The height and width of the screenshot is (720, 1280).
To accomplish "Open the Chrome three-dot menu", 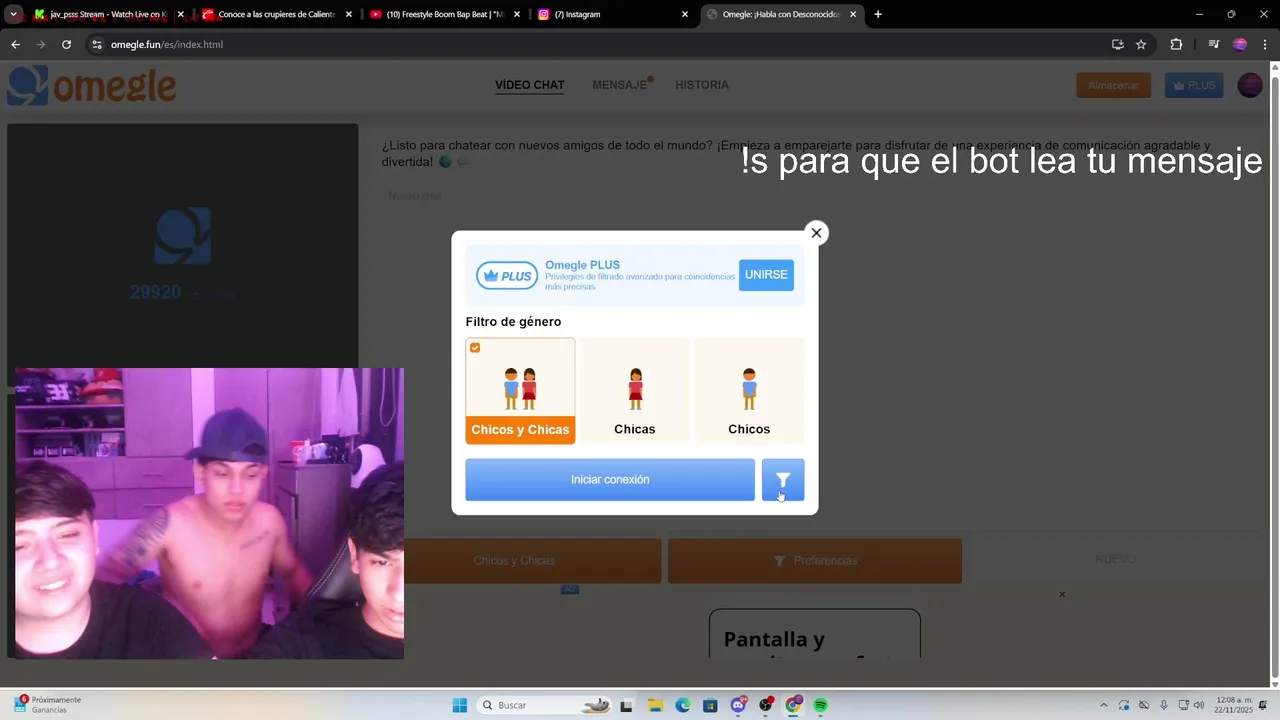I will (1266, 44).
